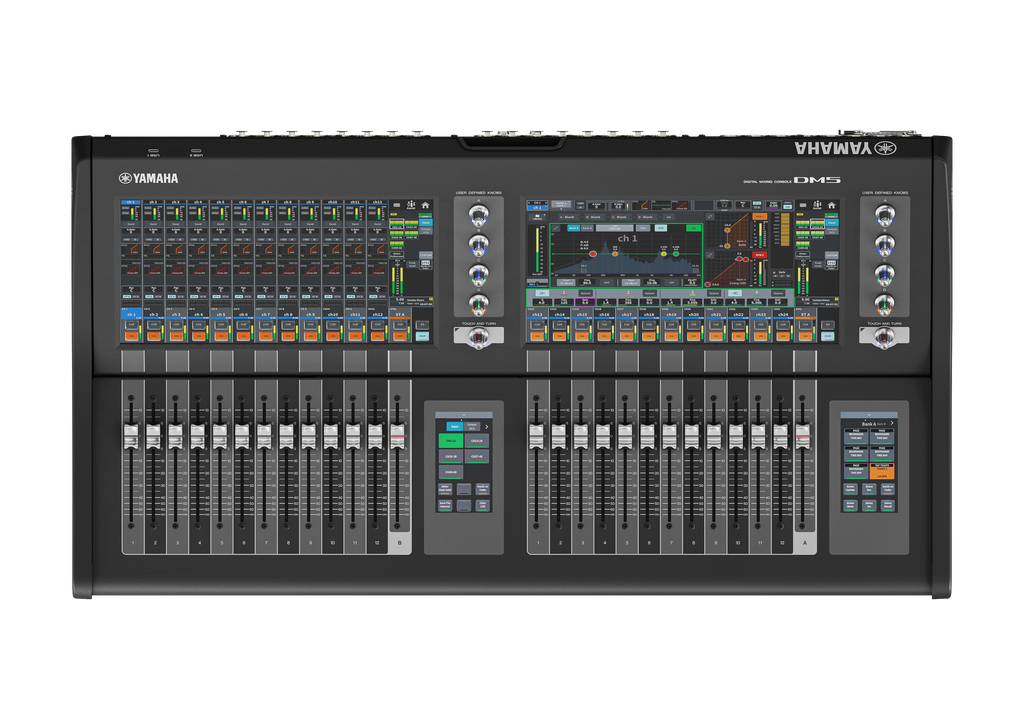Toggle the ON button for ch13

tap(537, 336)
